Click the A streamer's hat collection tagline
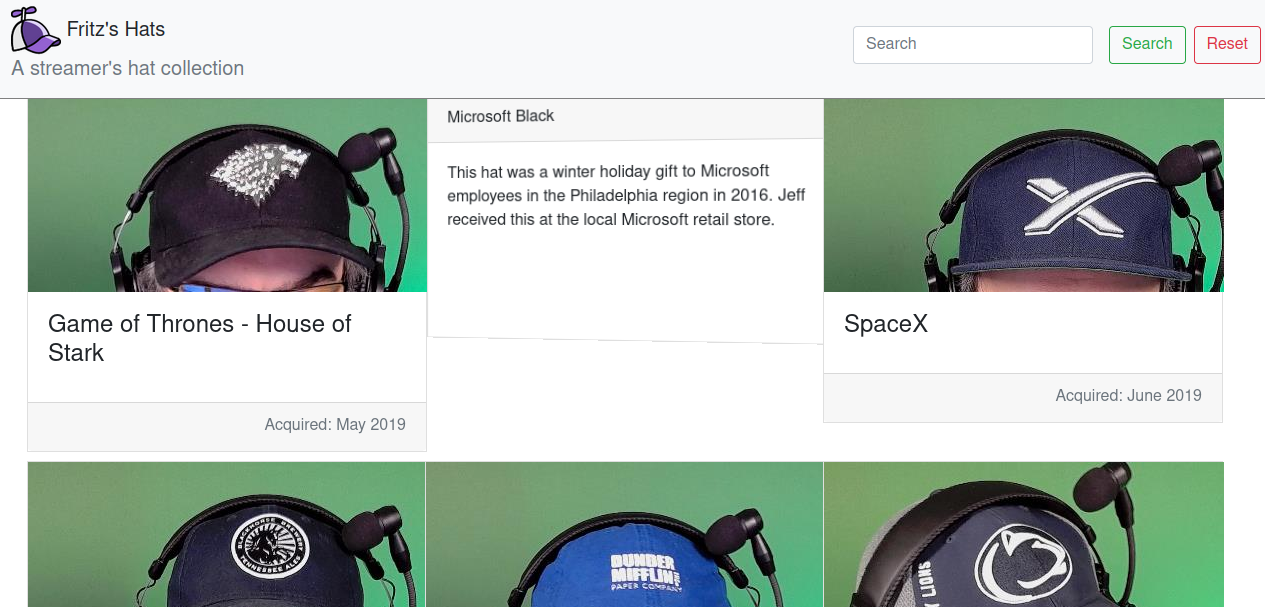1265x607 pixels. (128, 69)
